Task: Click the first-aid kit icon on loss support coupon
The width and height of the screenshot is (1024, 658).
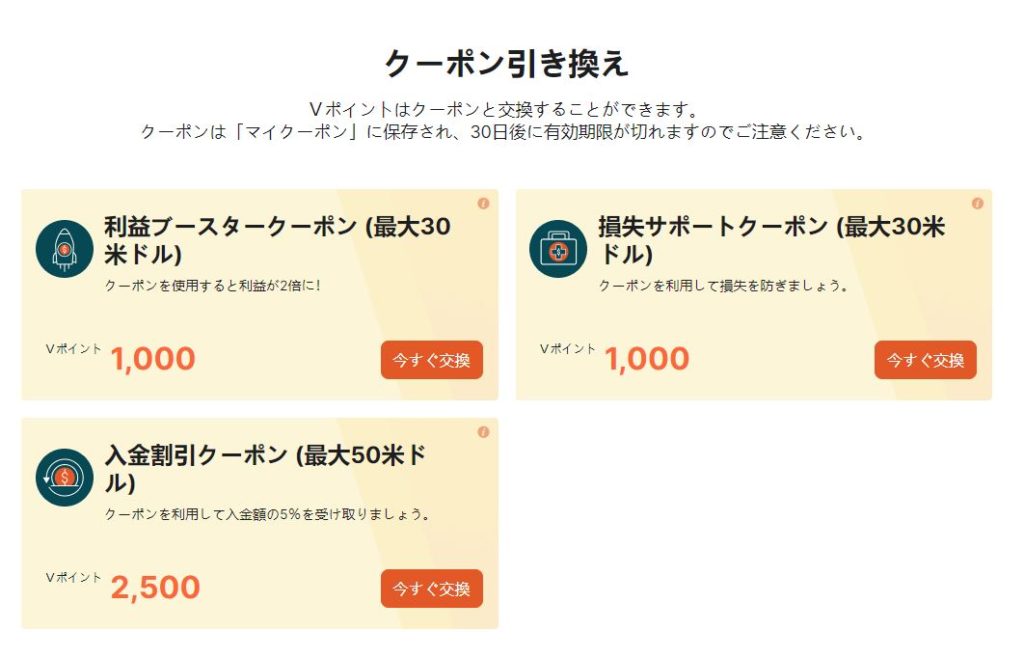Action: pos(558,249)
